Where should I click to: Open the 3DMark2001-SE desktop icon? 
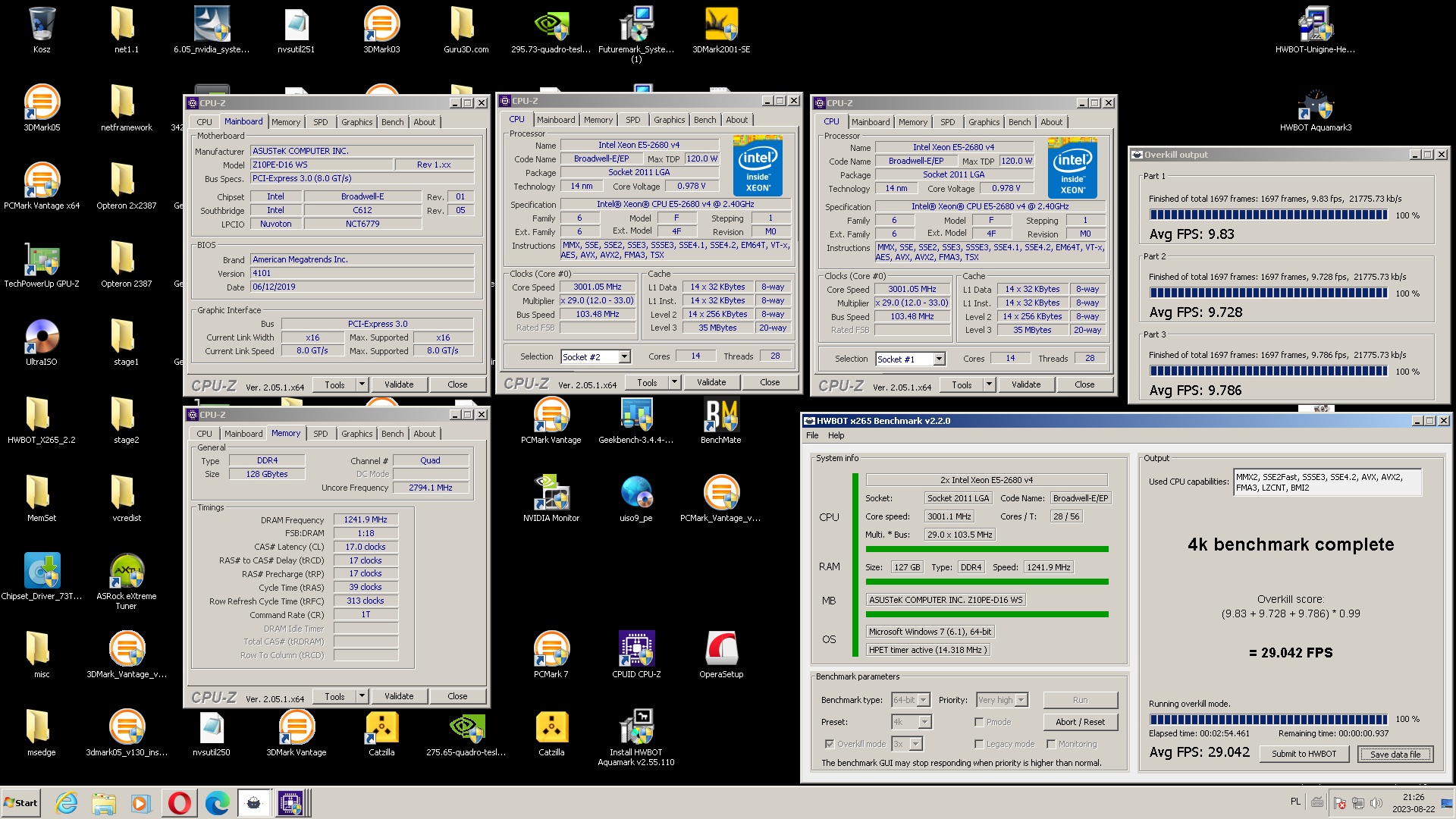721,29
